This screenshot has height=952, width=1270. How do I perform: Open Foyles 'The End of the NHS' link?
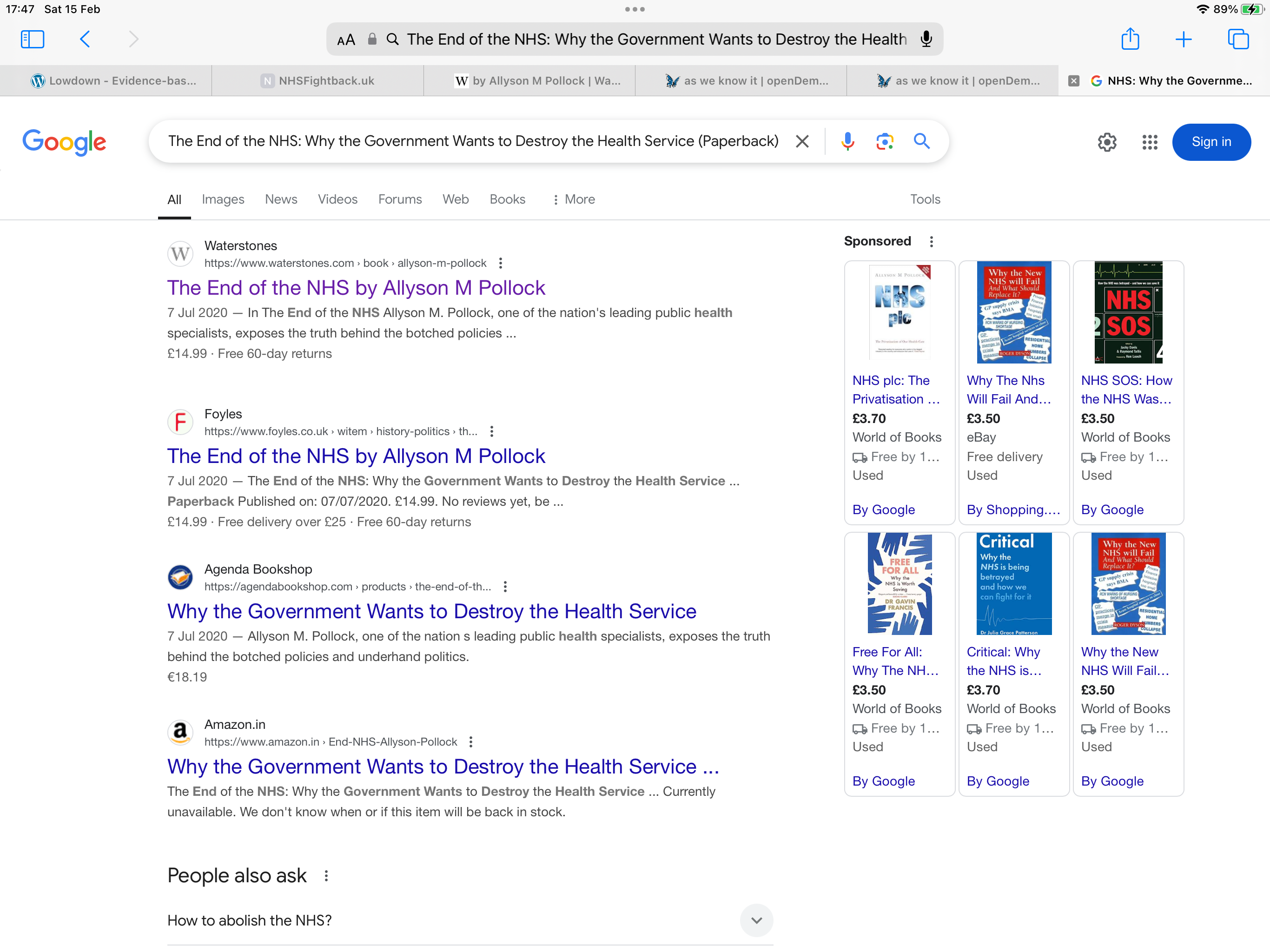point(356,456)
